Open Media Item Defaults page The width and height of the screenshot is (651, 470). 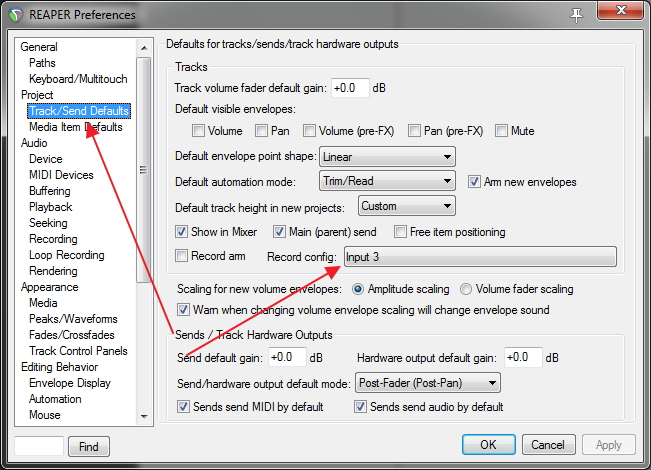(x=76, y=127)
